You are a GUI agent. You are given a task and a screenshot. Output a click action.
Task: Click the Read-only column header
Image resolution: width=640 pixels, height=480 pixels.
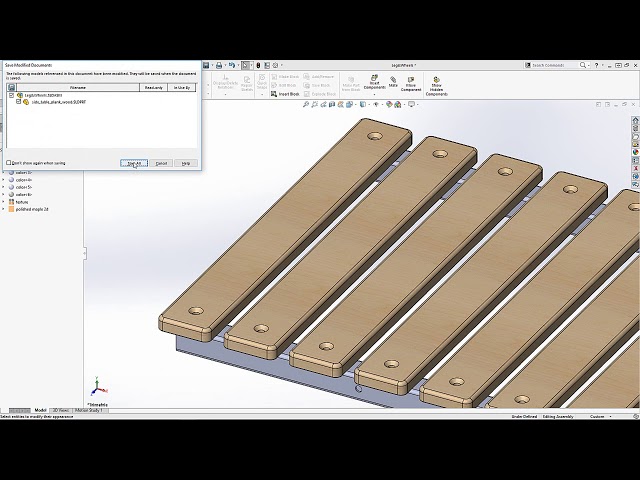153,87
